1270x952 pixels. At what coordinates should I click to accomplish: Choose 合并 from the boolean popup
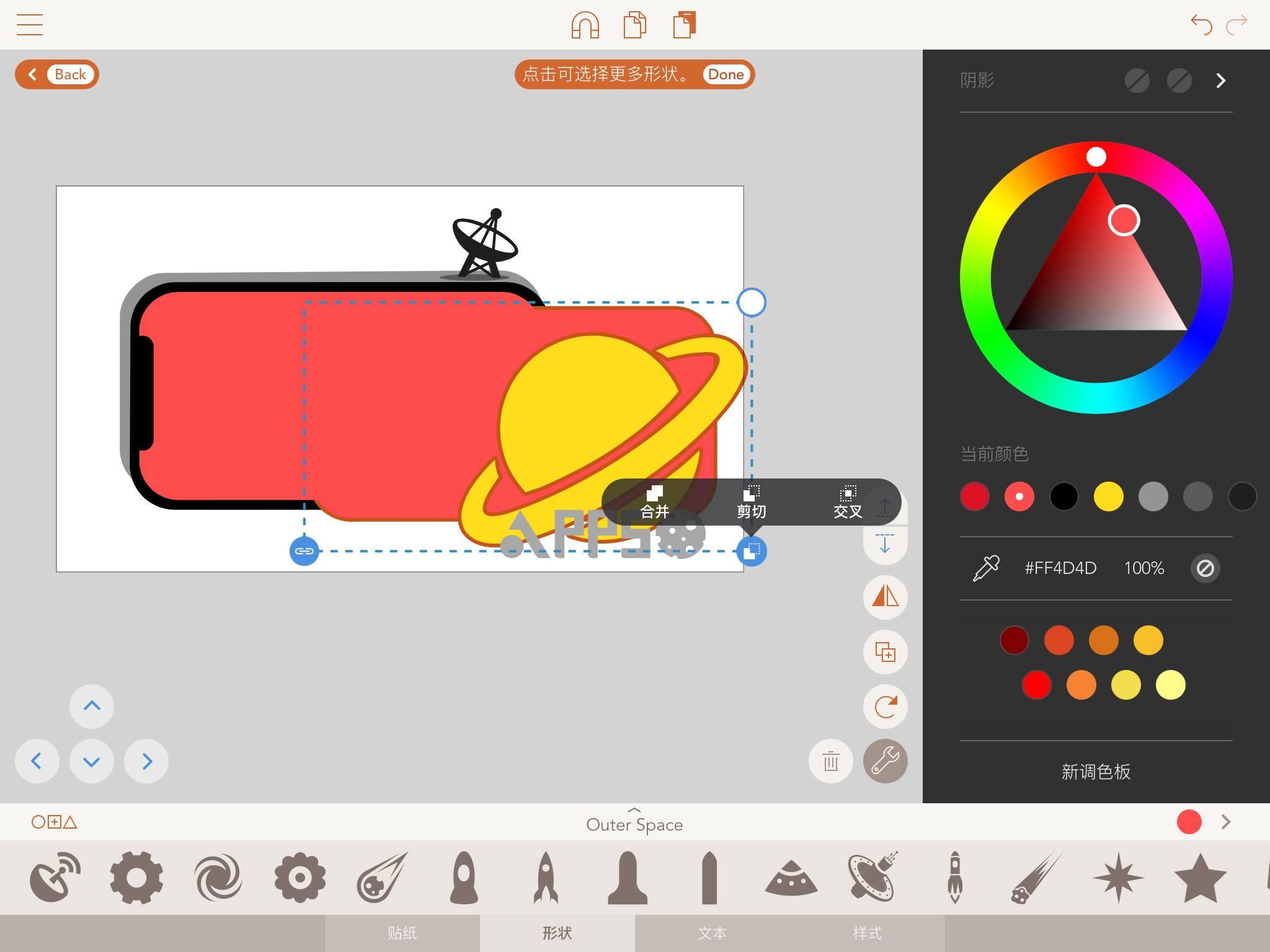[x=655, y=502]
